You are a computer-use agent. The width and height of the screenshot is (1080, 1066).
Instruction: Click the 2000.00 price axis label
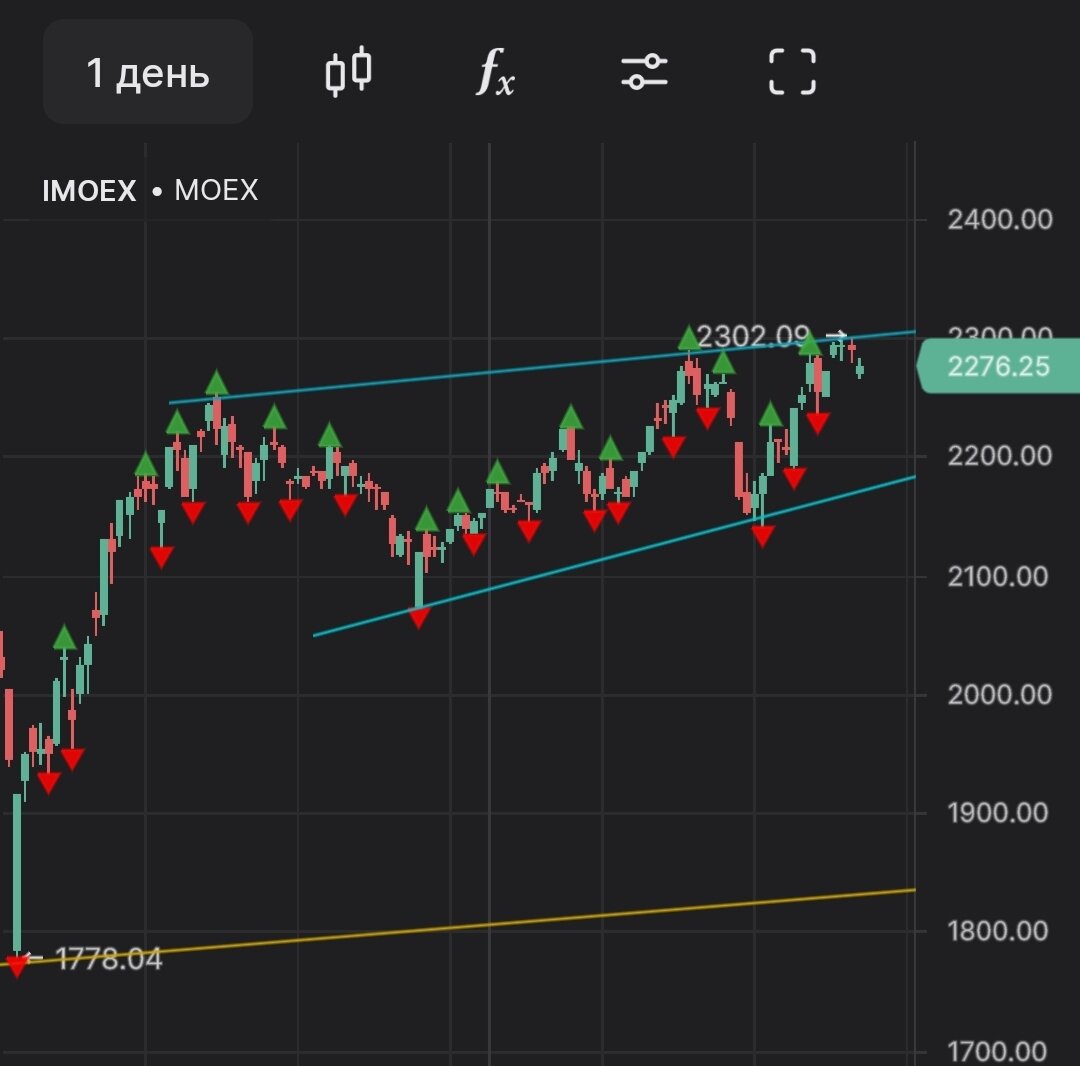(x=999, y=694)
